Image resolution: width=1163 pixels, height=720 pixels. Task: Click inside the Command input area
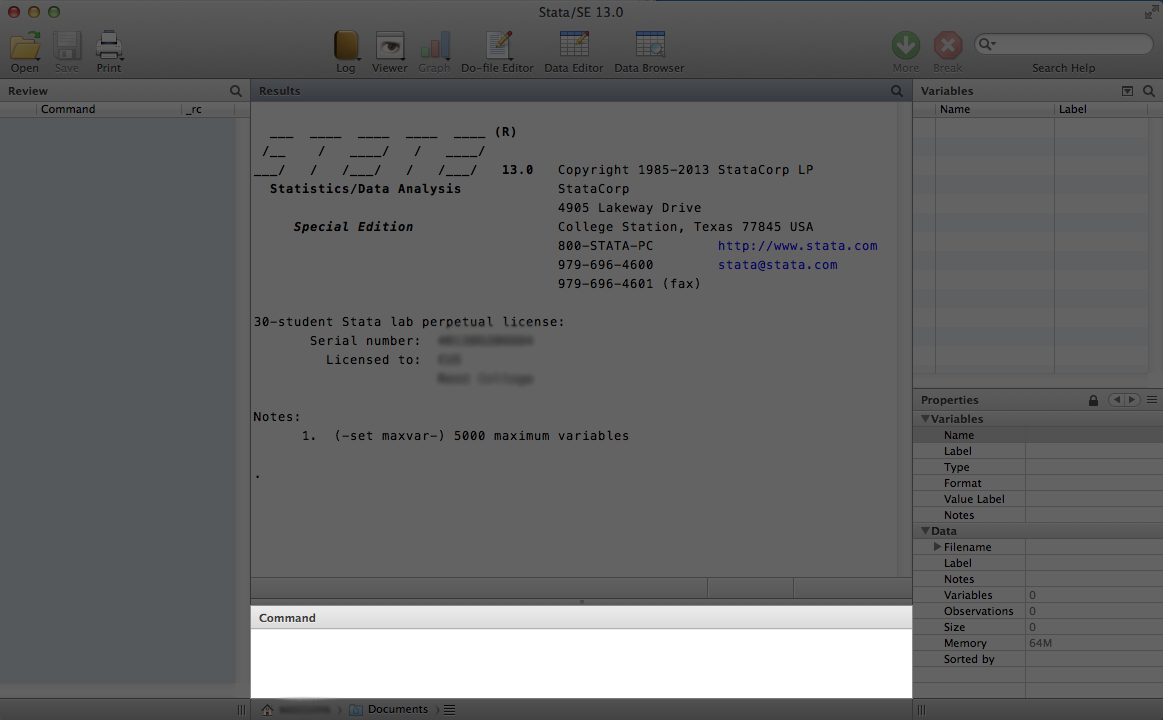click(580, 662)
